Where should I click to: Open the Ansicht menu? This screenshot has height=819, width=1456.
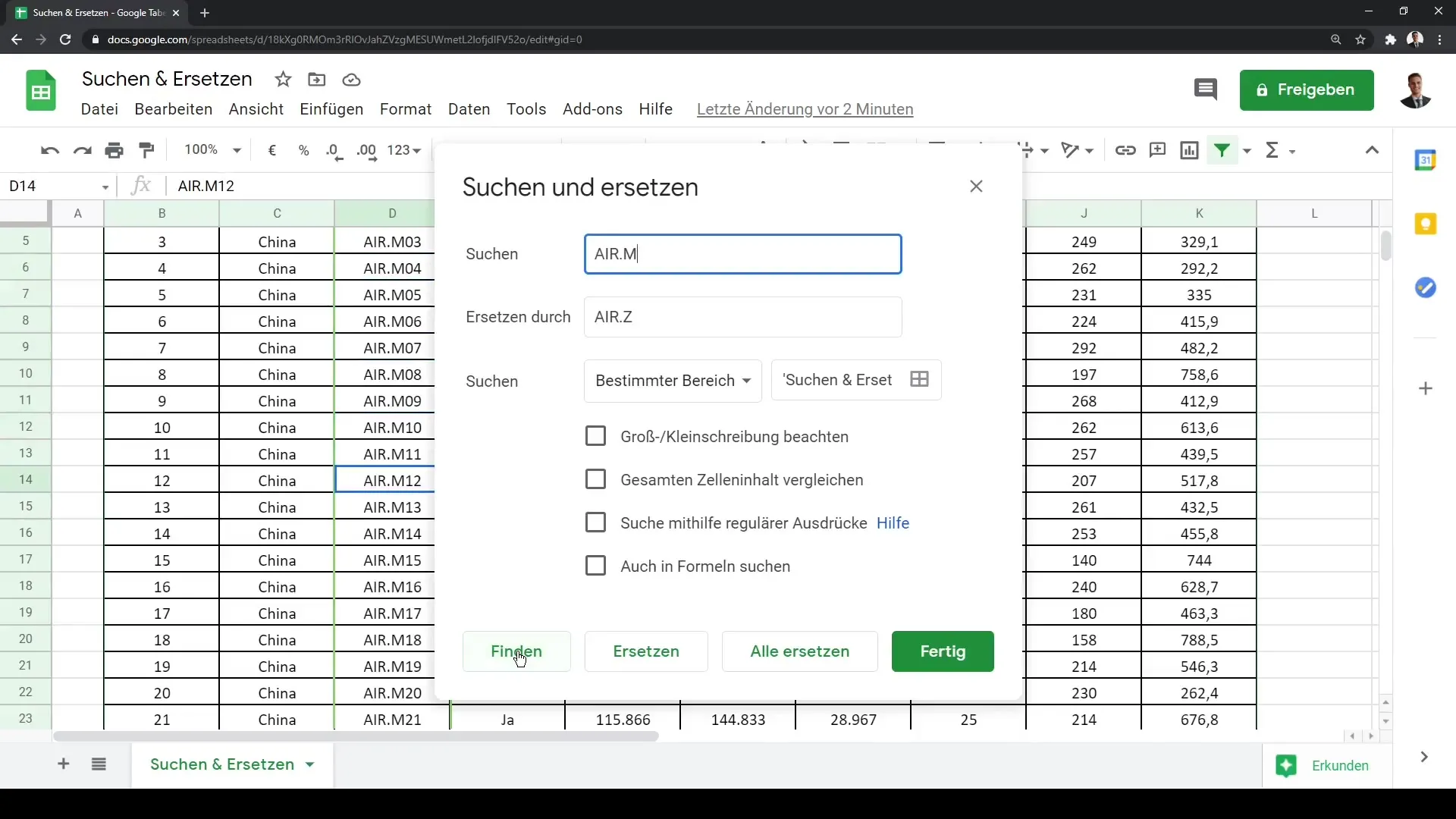point(256,109)
